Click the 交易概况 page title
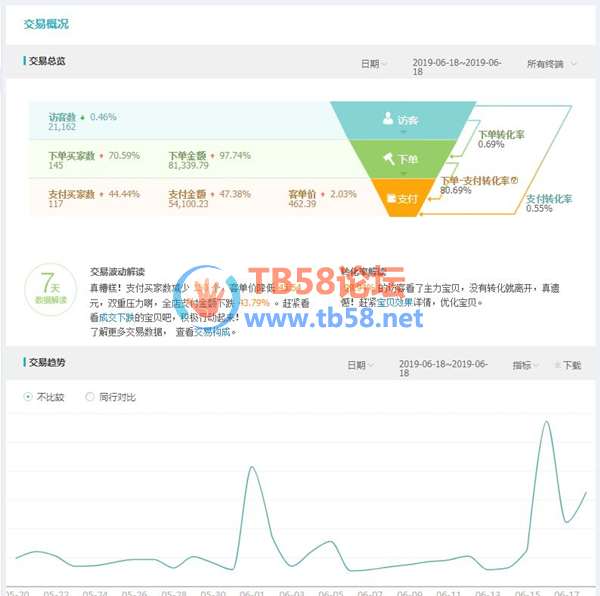This screenshot has height=596, width=600. [46, 24]
